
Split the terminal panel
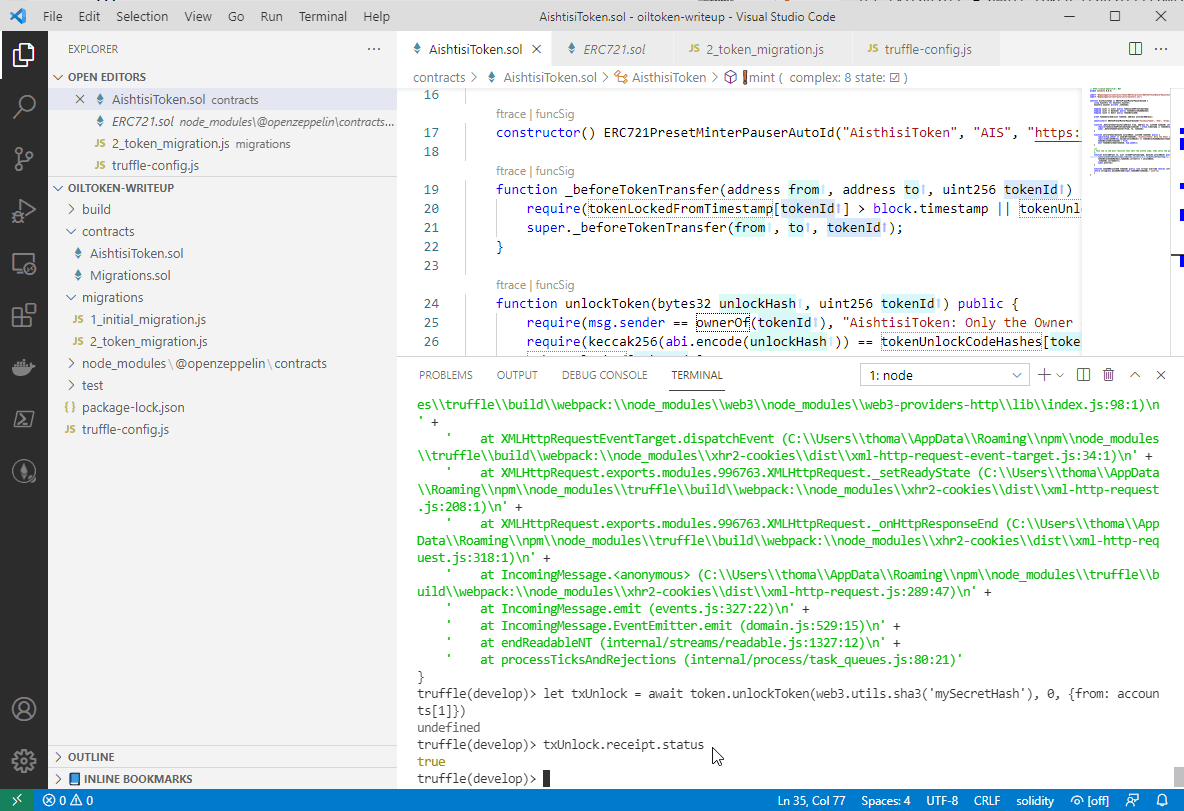1083,375
